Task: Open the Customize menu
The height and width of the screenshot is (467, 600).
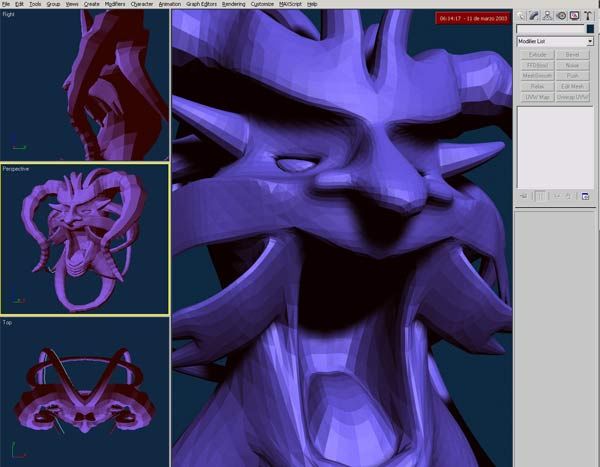Action: pos(262,4)
